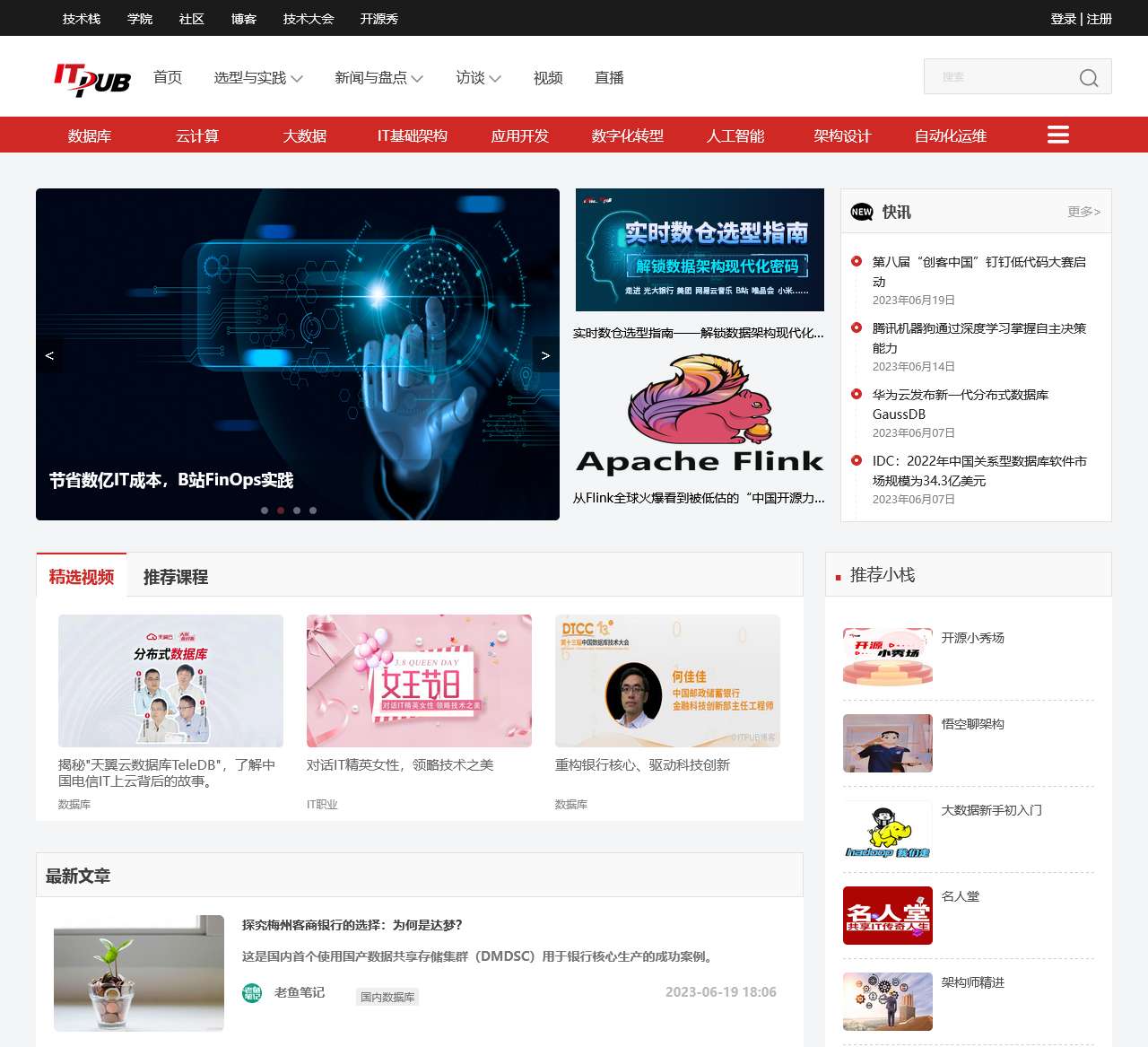This screenshot has height=1047, width=1148.
Task: Select the fourth carousel dot
Action: coord(313,510)
